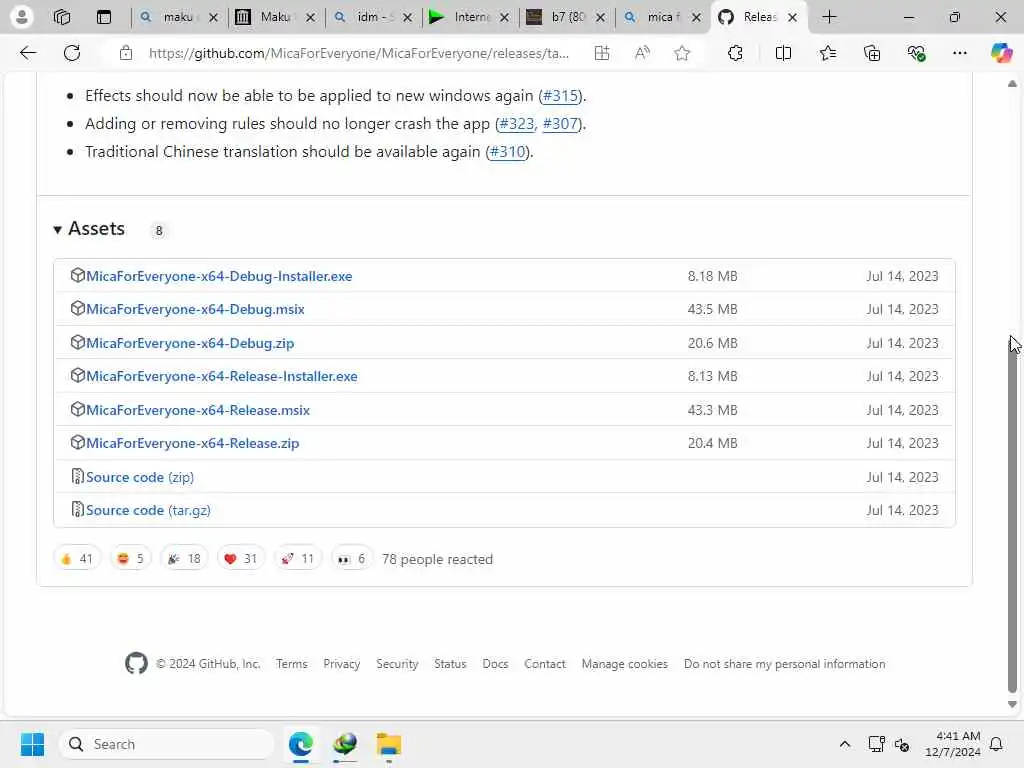The width and height of the screenshot is (1024, 768).
Task: Toggle eyes reaction with 6
Action: (352, 558)
